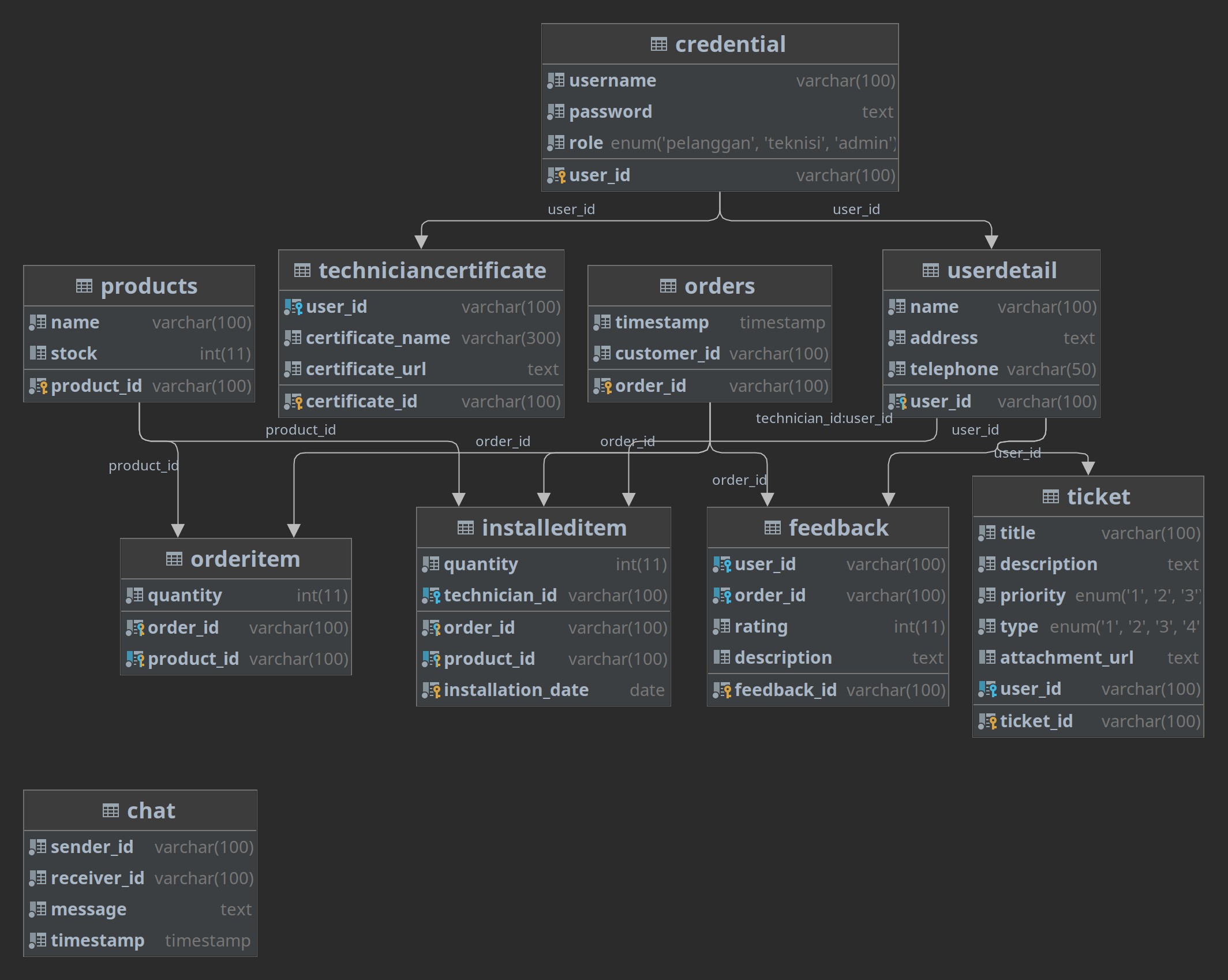
Task: Click the chat table header icon
Action: tap(110, 811)
